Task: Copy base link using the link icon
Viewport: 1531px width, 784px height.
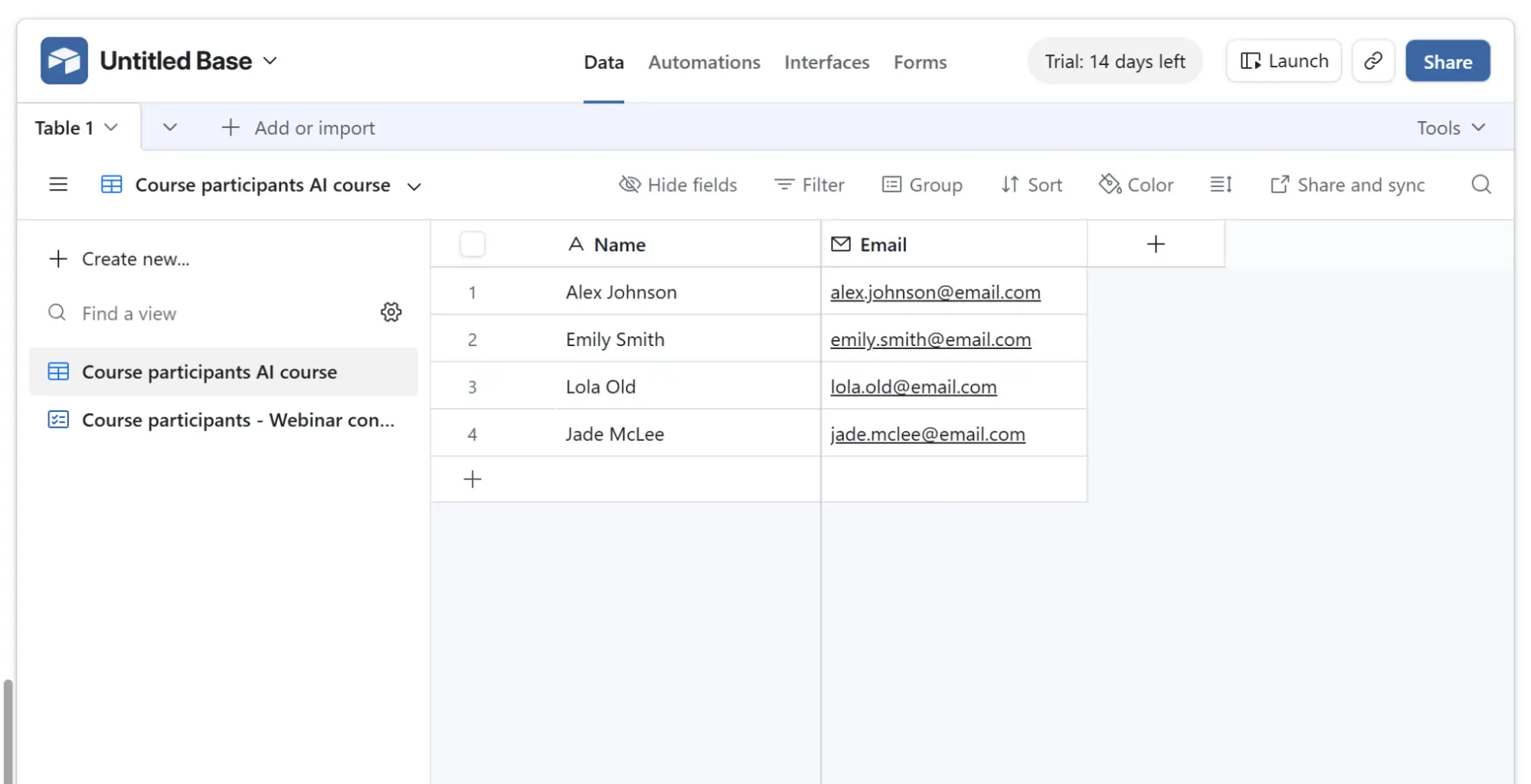Action: click(1372, 60)
